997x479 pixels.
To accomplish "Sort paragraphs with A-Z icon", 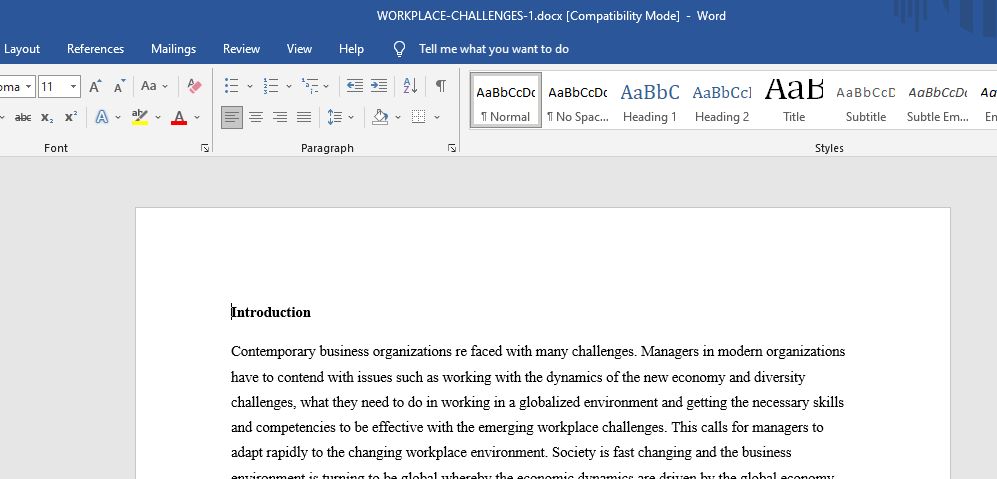I will pos(410,86).
